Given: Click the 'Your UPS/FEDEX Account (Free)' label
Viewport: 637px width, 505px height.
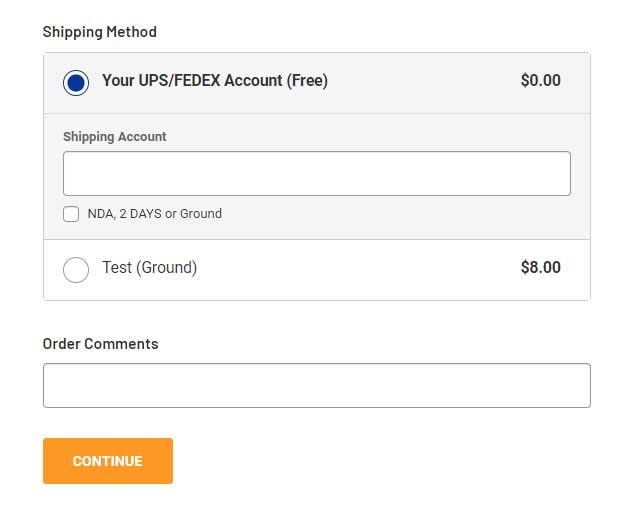Looking at the screenshot, I should pyautogui.click(x=215, y=80).
